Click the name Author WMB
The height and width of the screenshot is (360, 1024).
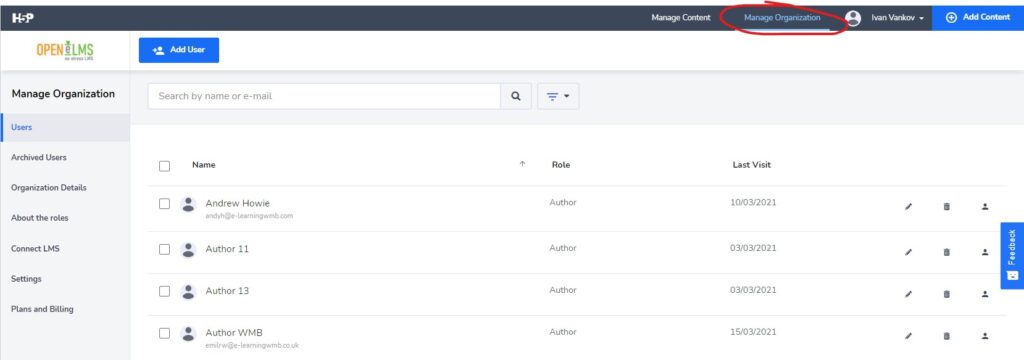pyautogui.click(x=234, y=333)
